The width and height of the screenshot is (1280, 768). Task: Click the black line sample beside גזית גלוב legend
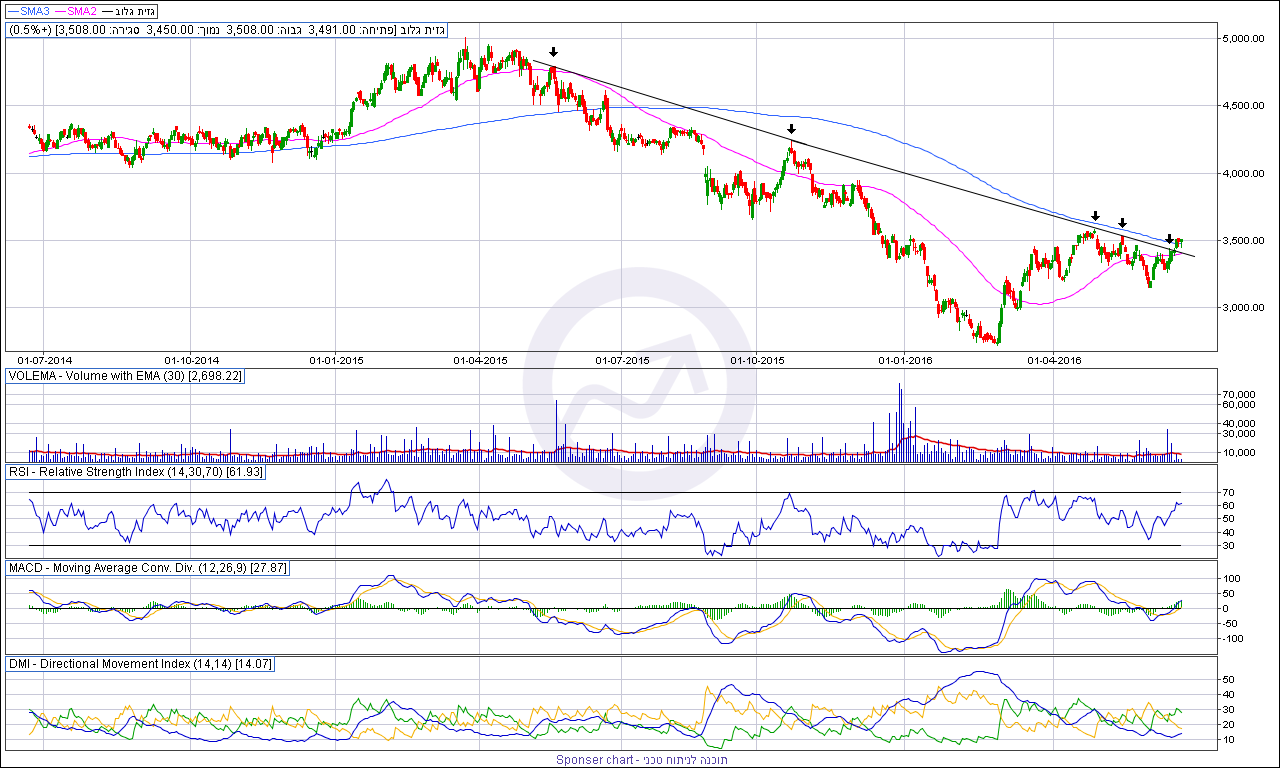click(x=108, y=11)
